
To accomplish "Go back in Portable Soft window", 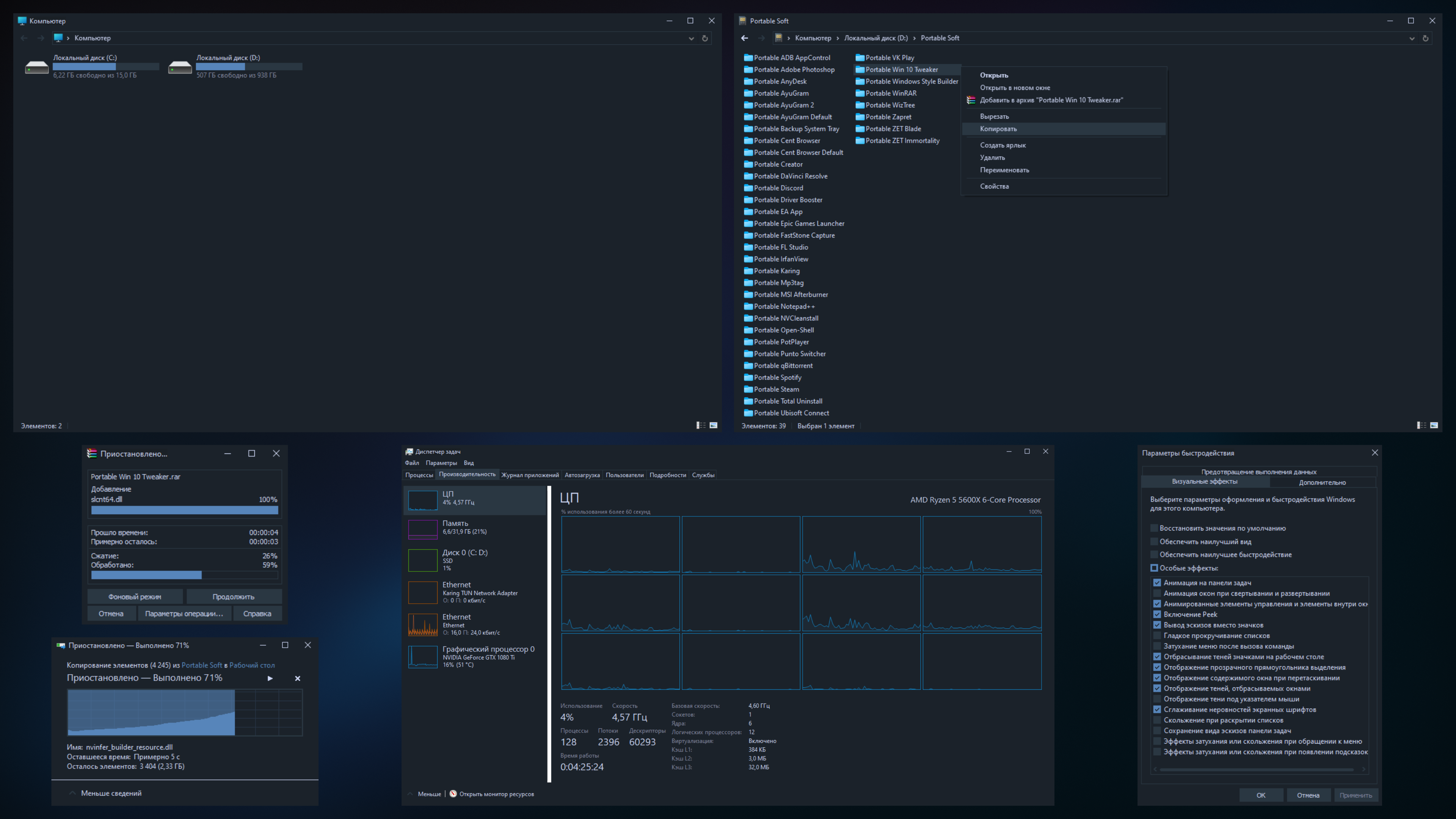I will point(744,38).
